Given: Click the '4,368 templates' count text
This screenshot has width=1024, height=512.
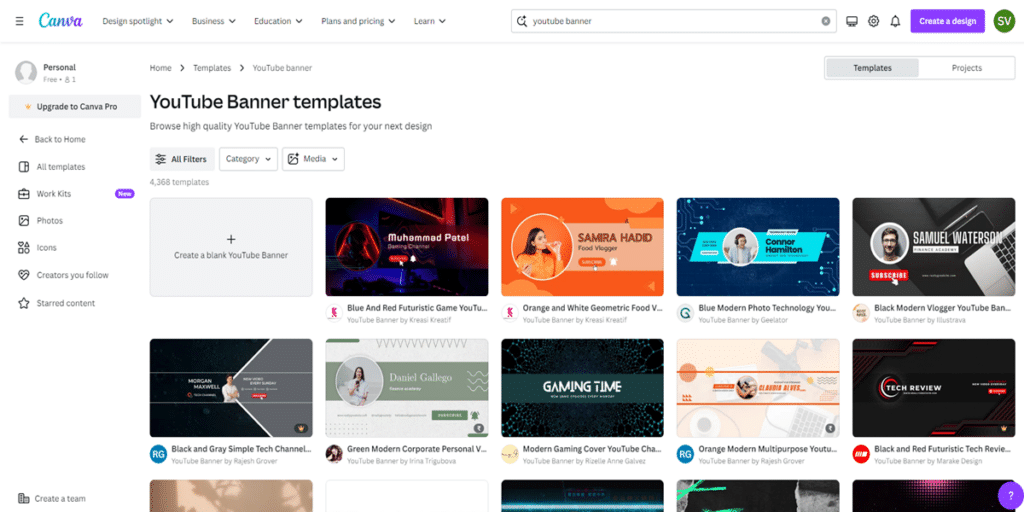Looking at the screenshot, I should [180, 182].
